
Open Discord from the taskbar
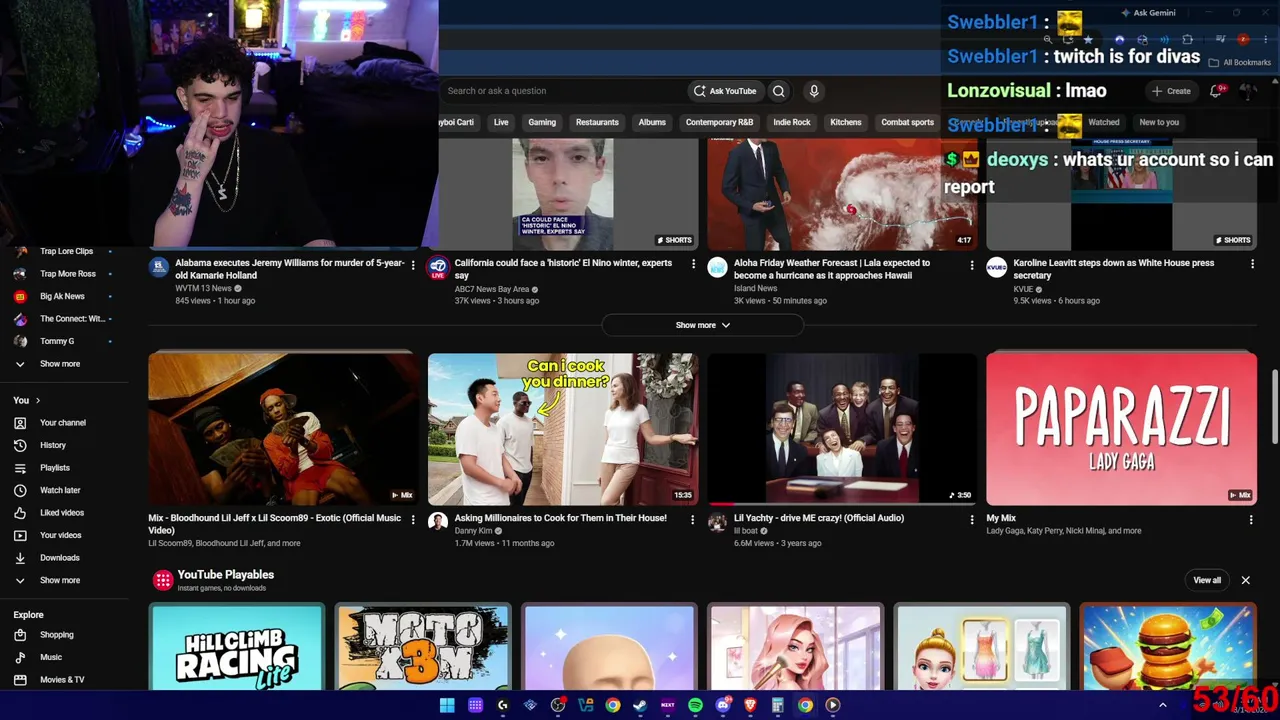coord(723,705)
